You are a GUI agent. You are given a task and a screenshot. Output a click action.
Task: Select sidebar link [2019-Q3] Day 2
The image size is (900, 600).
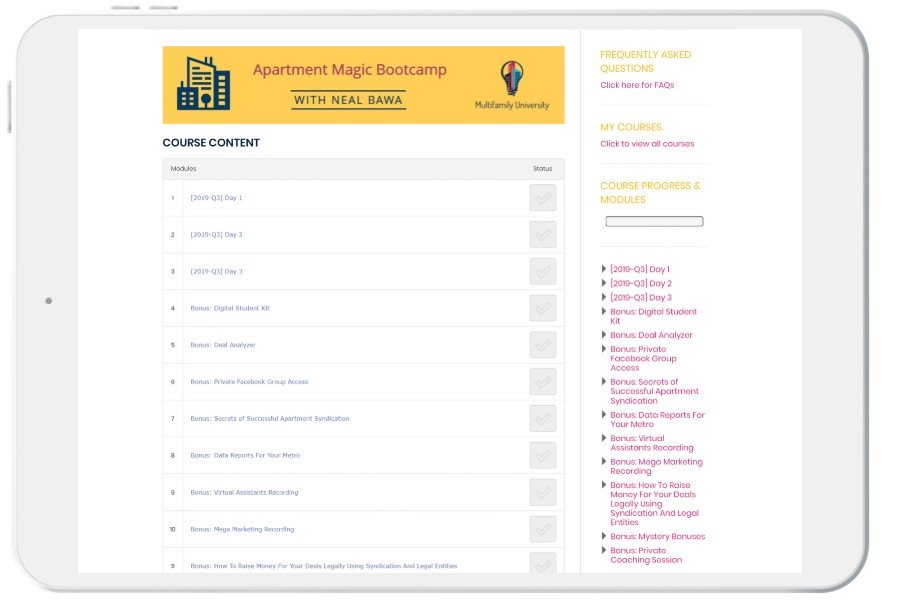[x=641, y=283]
